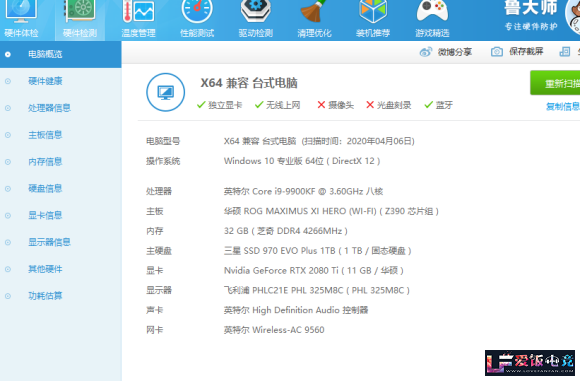Click the 主硬盘 row label
The height and width of the screenshot is (381, 580).
159,251
